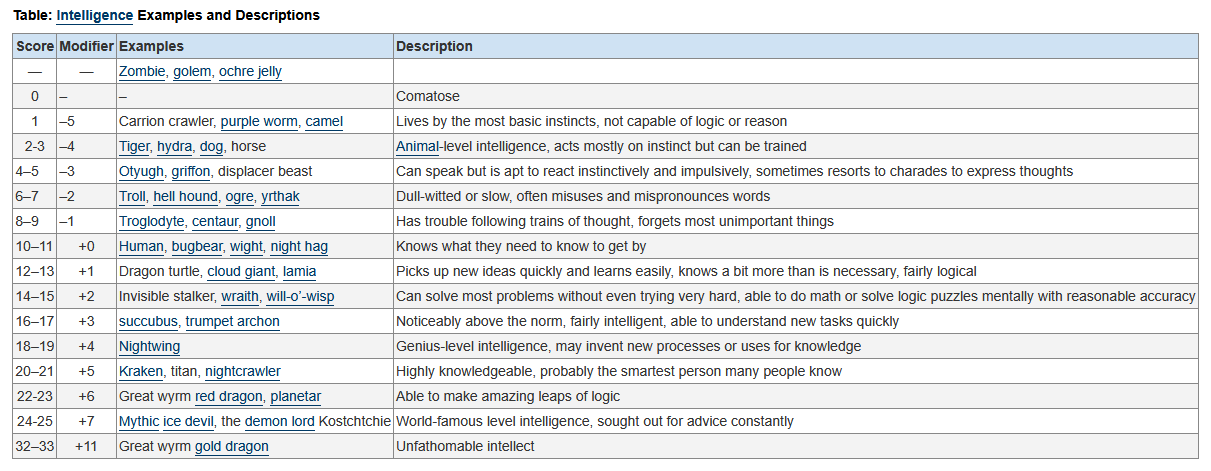Open the hydra link
This screenshot has width=1211, height=471.
tap(174, 146)
